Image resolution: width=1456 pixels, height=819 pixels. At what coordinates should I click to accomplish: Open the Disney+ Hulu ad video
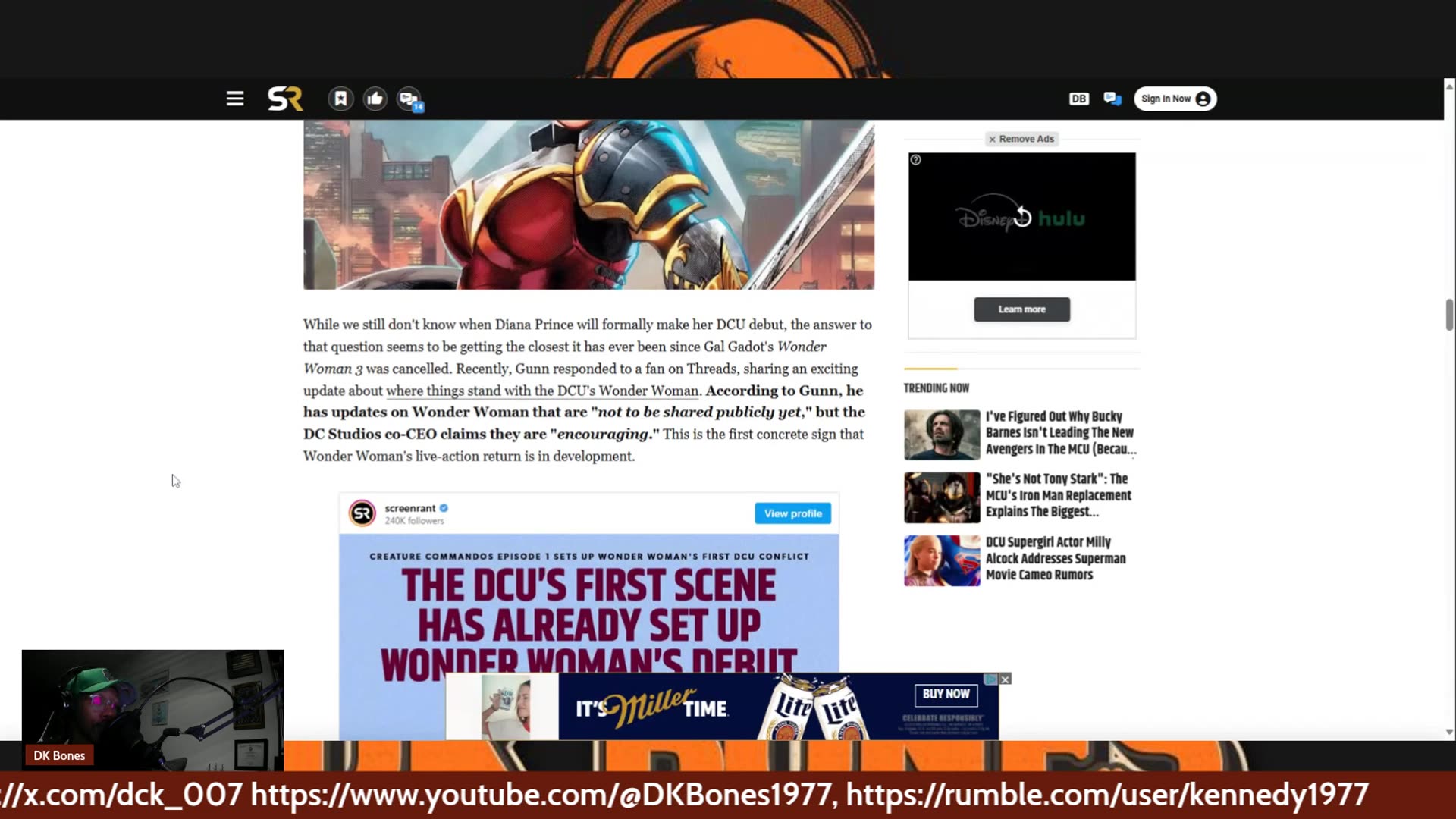point(1022,217)
